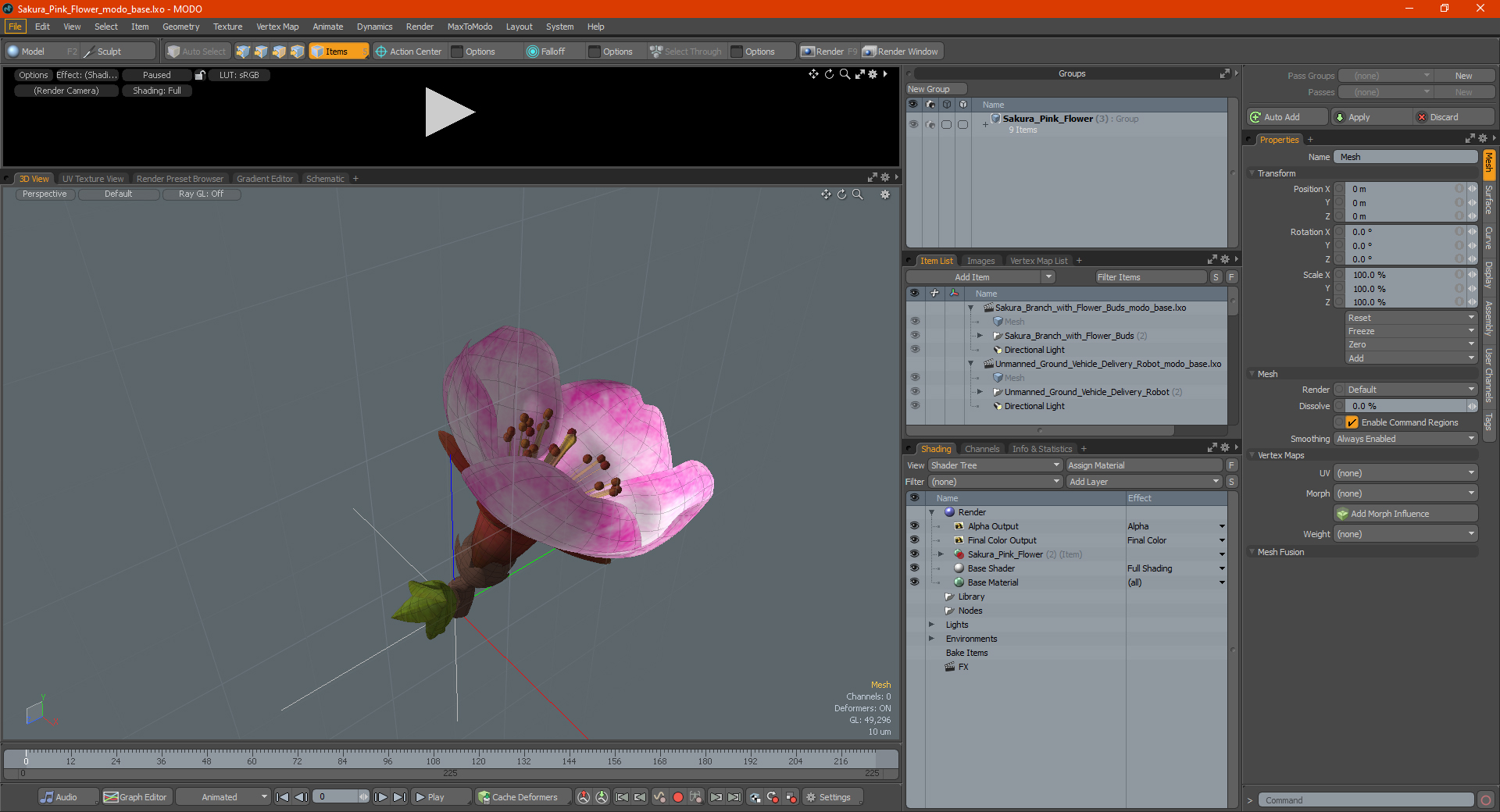The image size is (1500, 812).
Task: Click preview viewport zoom magnifier icon
Action: 845,74
